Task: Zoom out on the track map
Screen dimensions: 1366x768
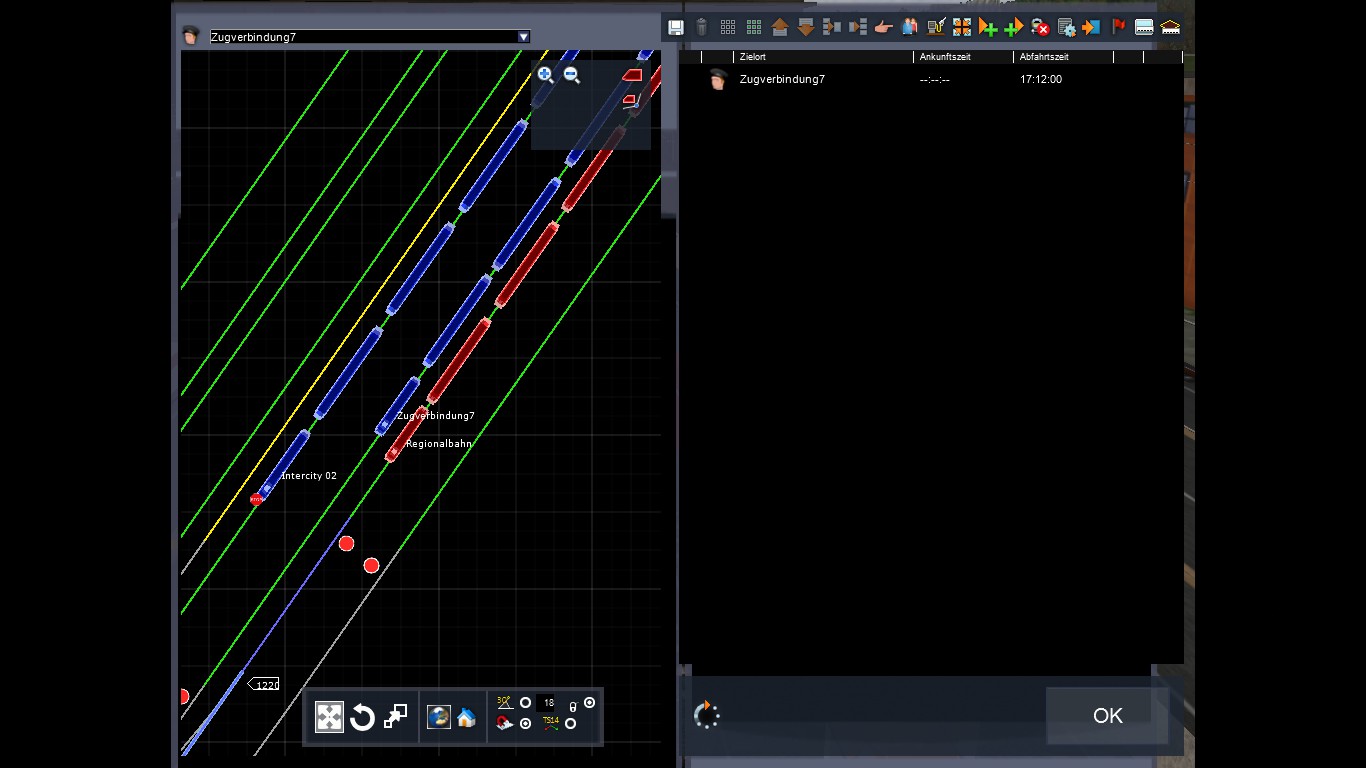Action: tap(572, 75)
